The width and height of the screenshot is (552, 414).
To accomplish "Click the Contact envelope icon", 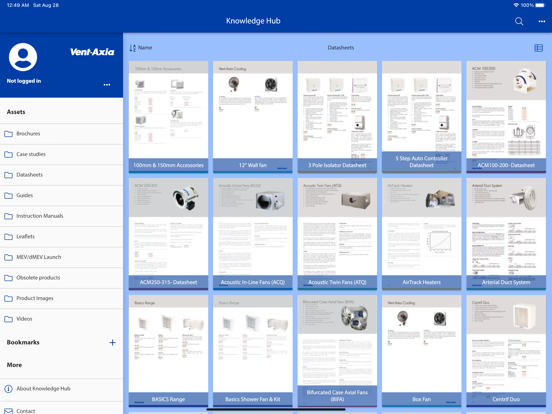I will [x=8, y=411].
